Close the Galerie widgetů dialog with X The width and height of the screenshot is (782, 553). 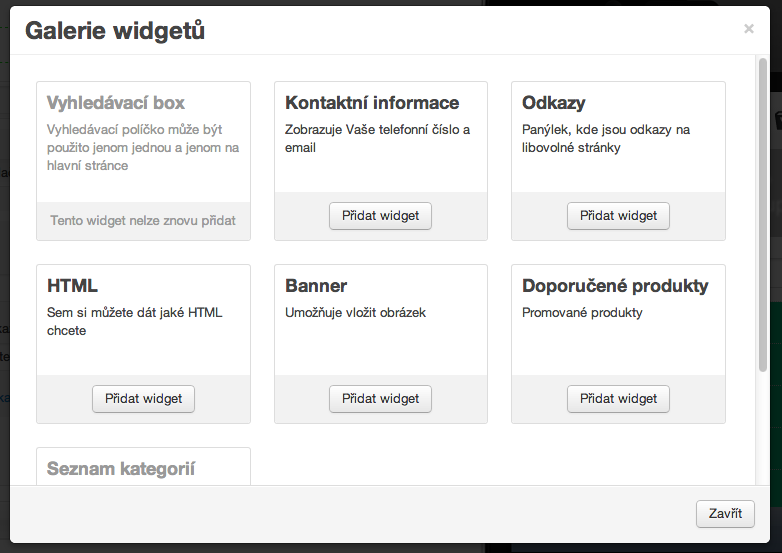[749, 29]
